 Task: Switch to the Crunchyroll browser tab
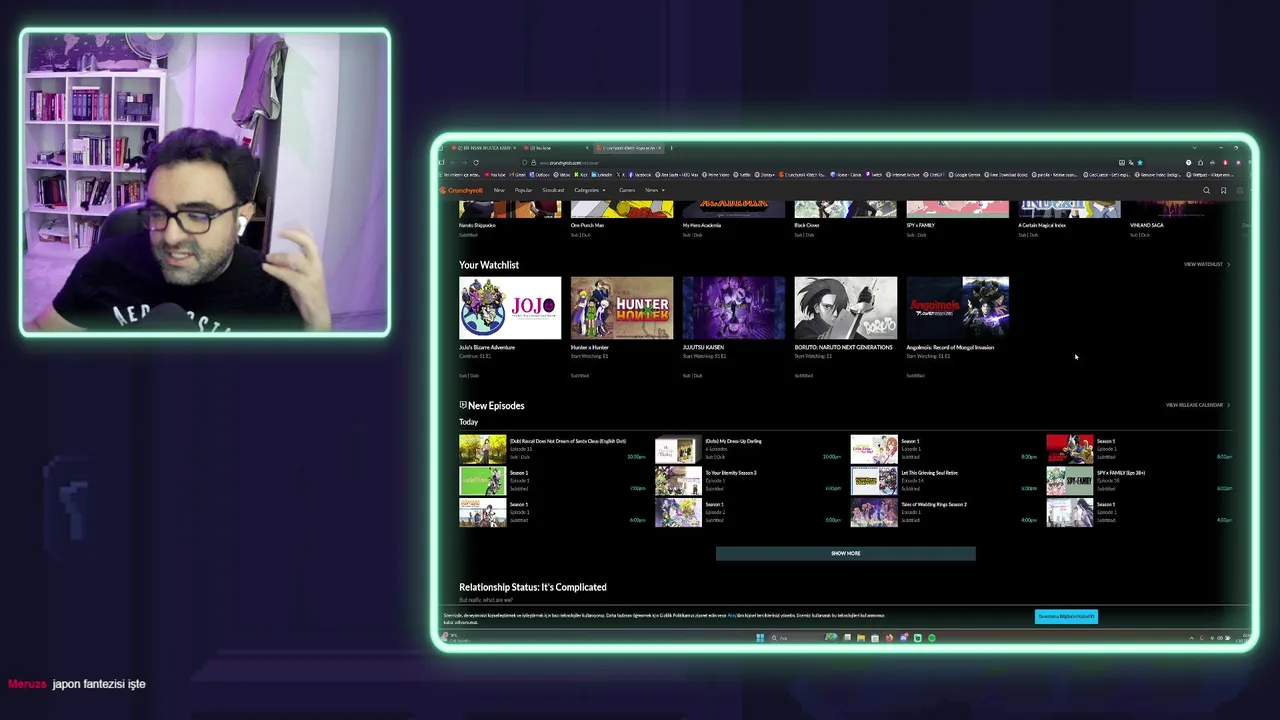(627, 147)
